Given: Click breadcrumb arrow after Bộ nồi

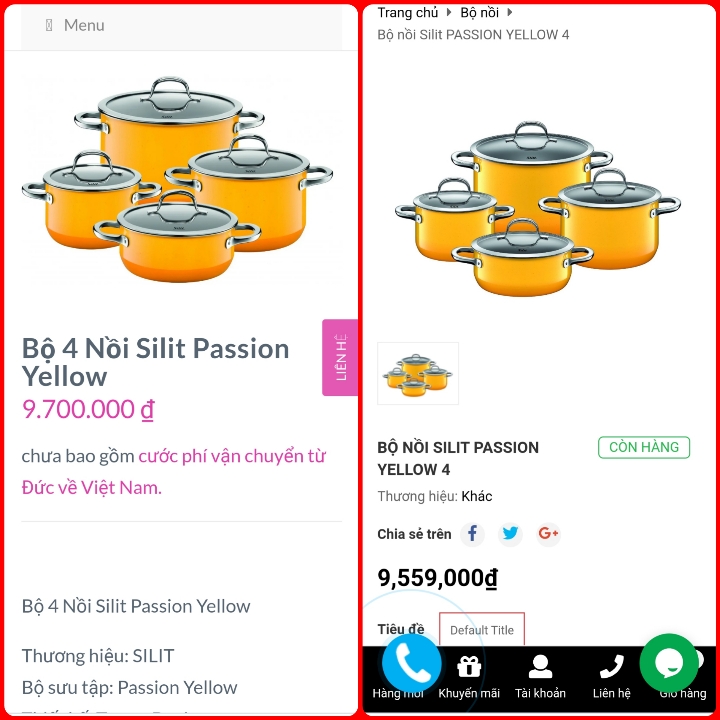Looking at the screenshot, I should (x=510, y=12).
